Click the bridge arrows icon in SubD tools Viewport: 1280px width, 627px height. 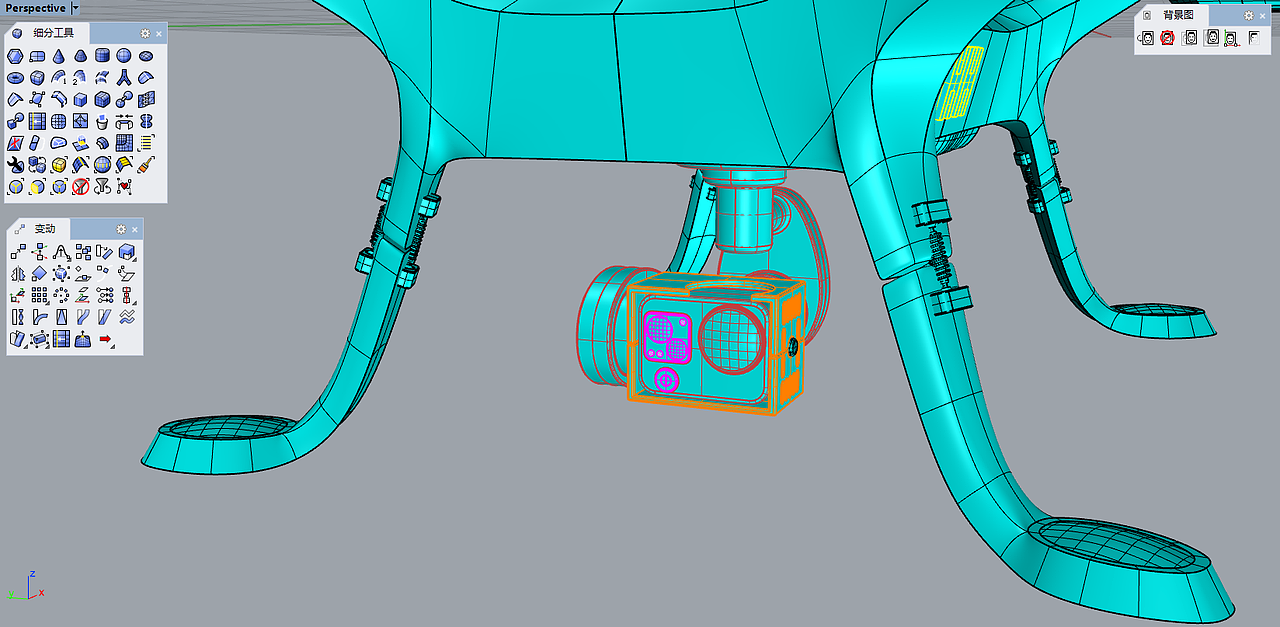123,122
